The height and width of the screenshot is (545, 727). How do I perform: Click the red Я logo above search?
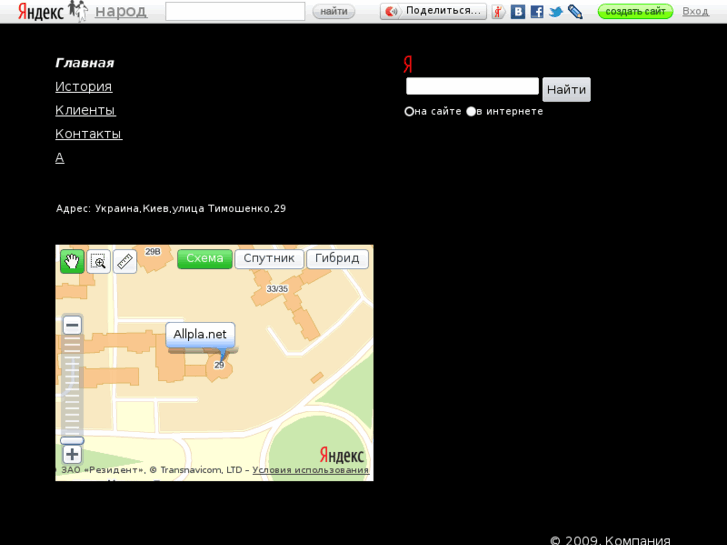click(408, 64)
